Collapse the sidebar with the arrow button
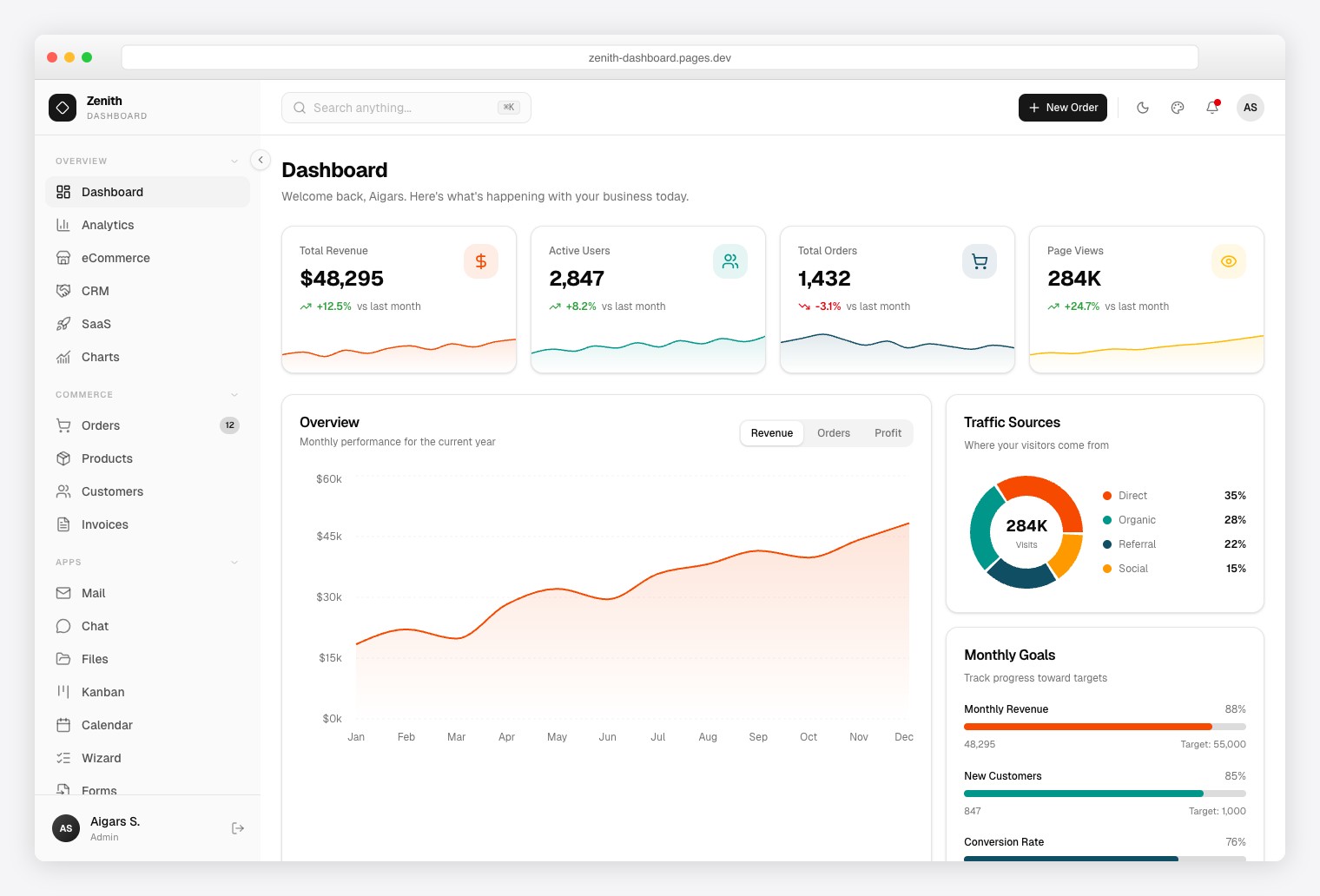Screen dimensions: 1320x896 pos(261,160)
